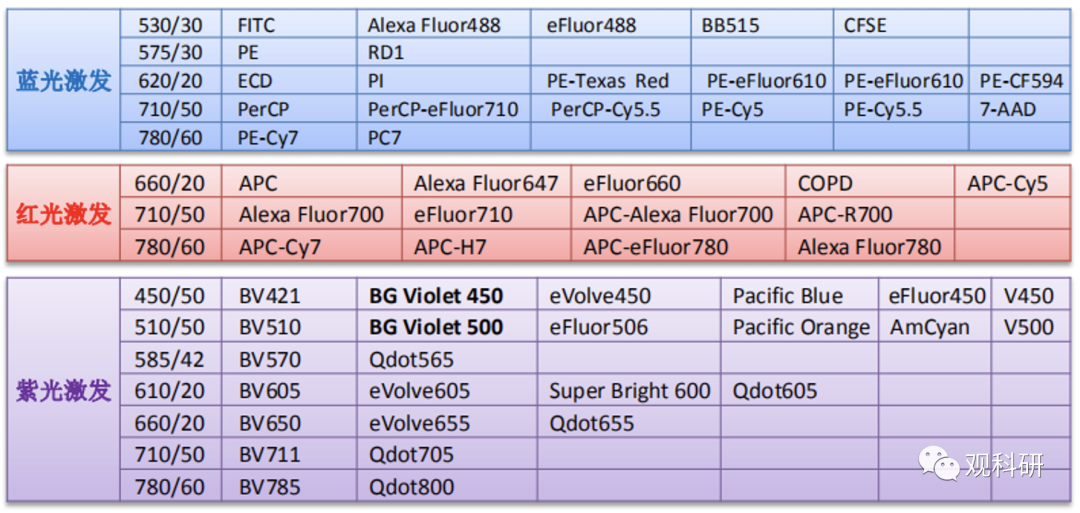Select the APC-H7 cell

pyautogui.click(x=452, y=246)
